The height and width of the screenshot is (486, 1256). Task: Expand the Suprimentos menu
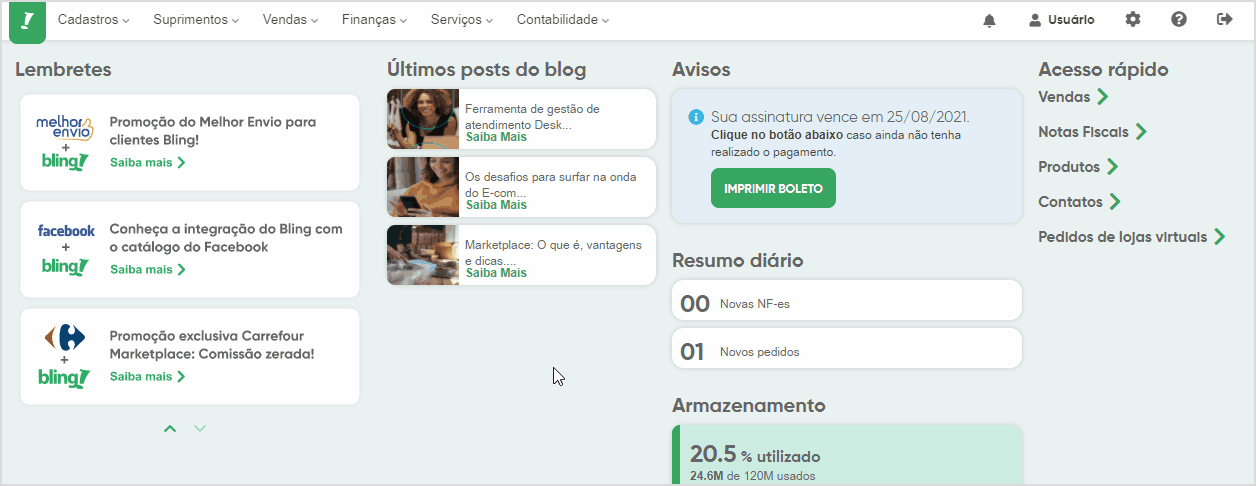pos(196,20)
